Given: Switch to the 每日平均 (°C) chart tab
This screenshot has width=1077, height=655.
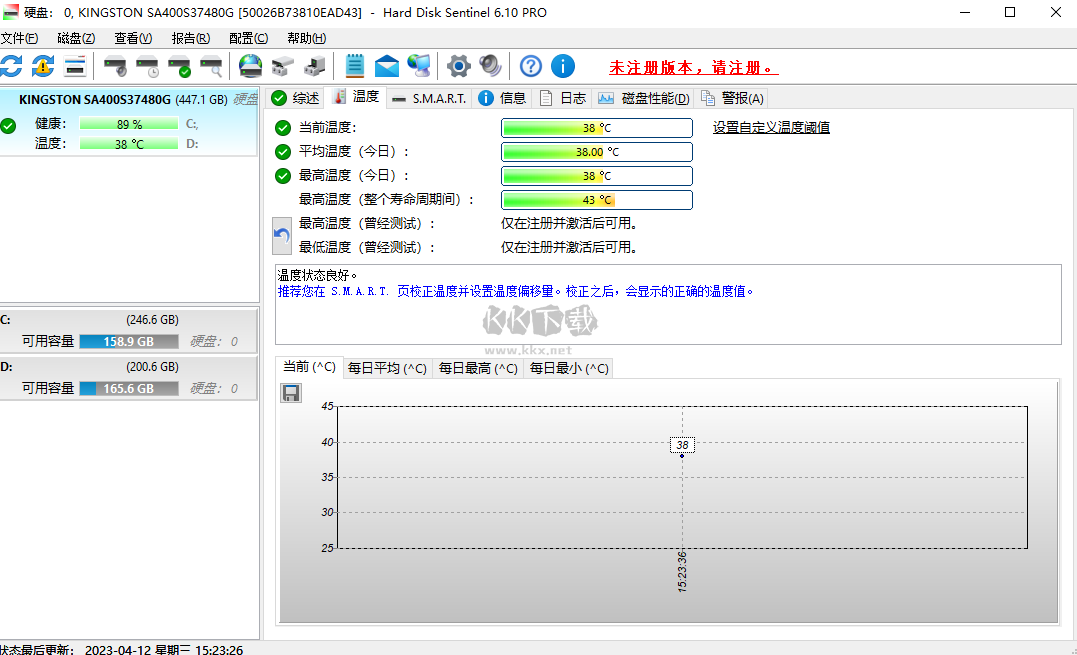Looking at the screenshot, I should click(387, 368).
